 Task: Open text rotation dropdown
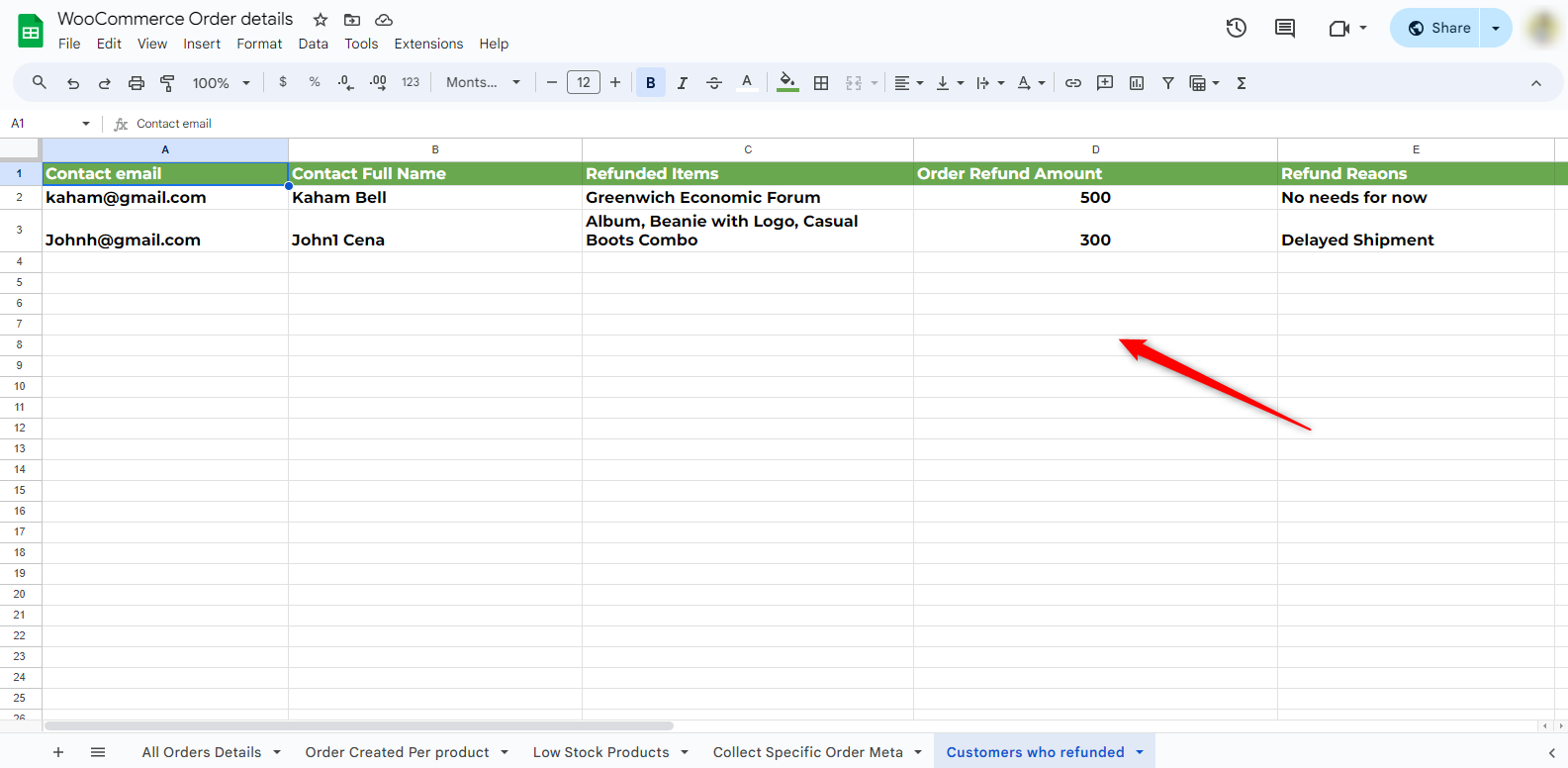pos(1032,83)
